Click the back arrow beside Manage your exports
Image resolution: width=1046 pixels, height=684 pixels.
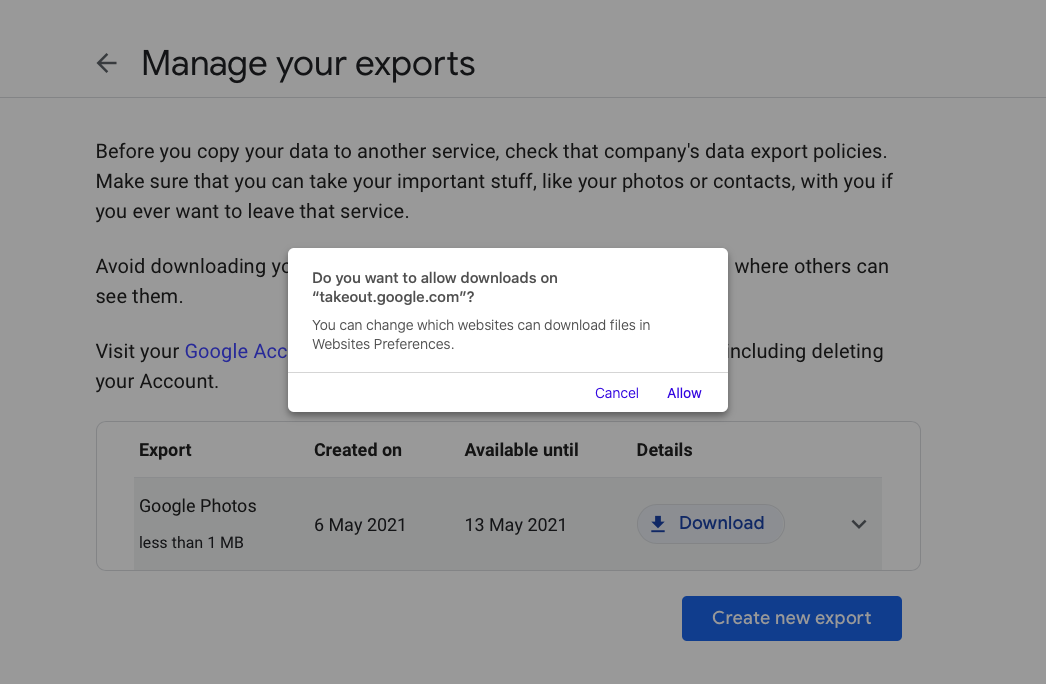coord(106,64)
